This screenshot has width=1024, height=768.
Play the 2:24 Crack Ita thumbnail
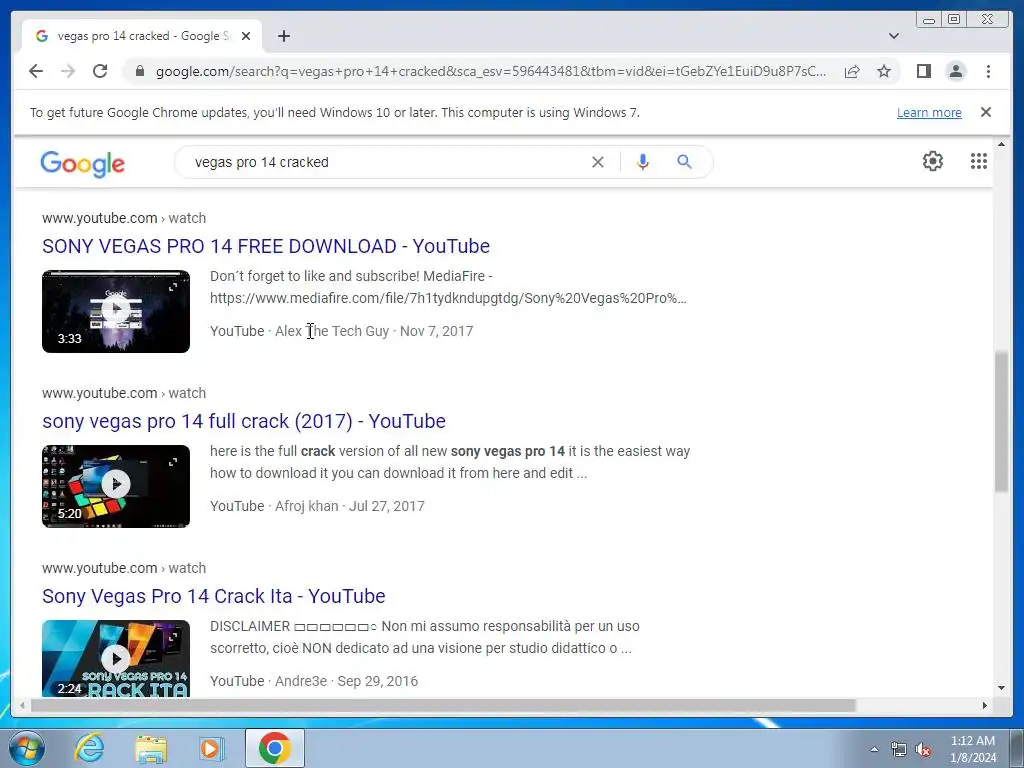click(x=116, y=658)
